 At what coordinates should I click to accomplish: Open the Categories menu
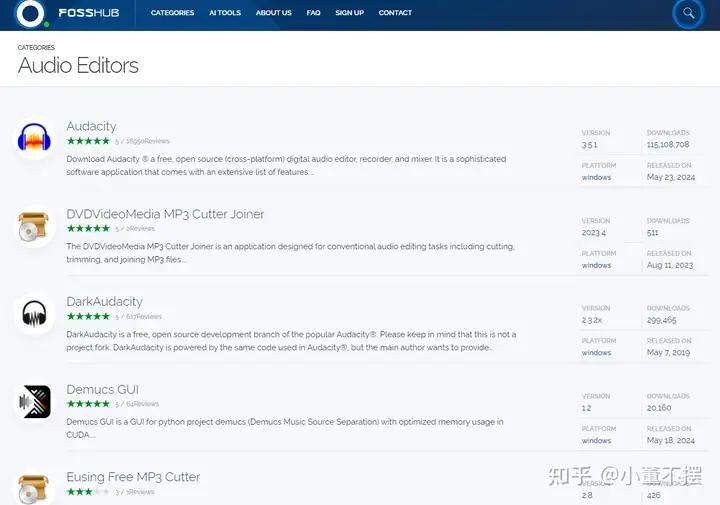coord(172,13)
